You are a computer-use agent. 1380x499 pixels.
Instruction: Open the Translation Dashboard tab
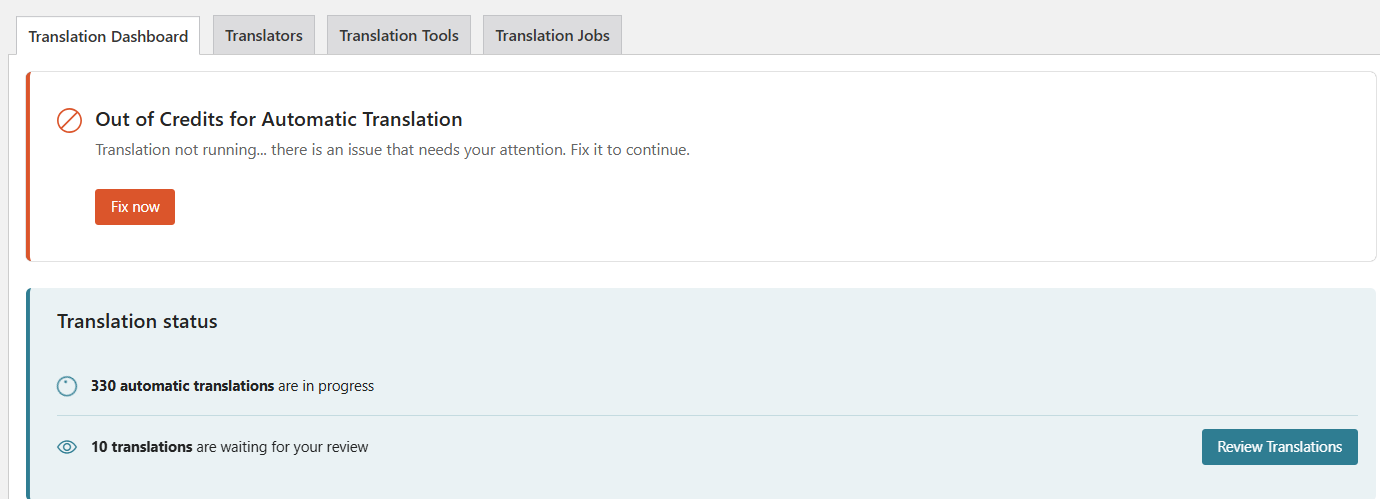108,36
